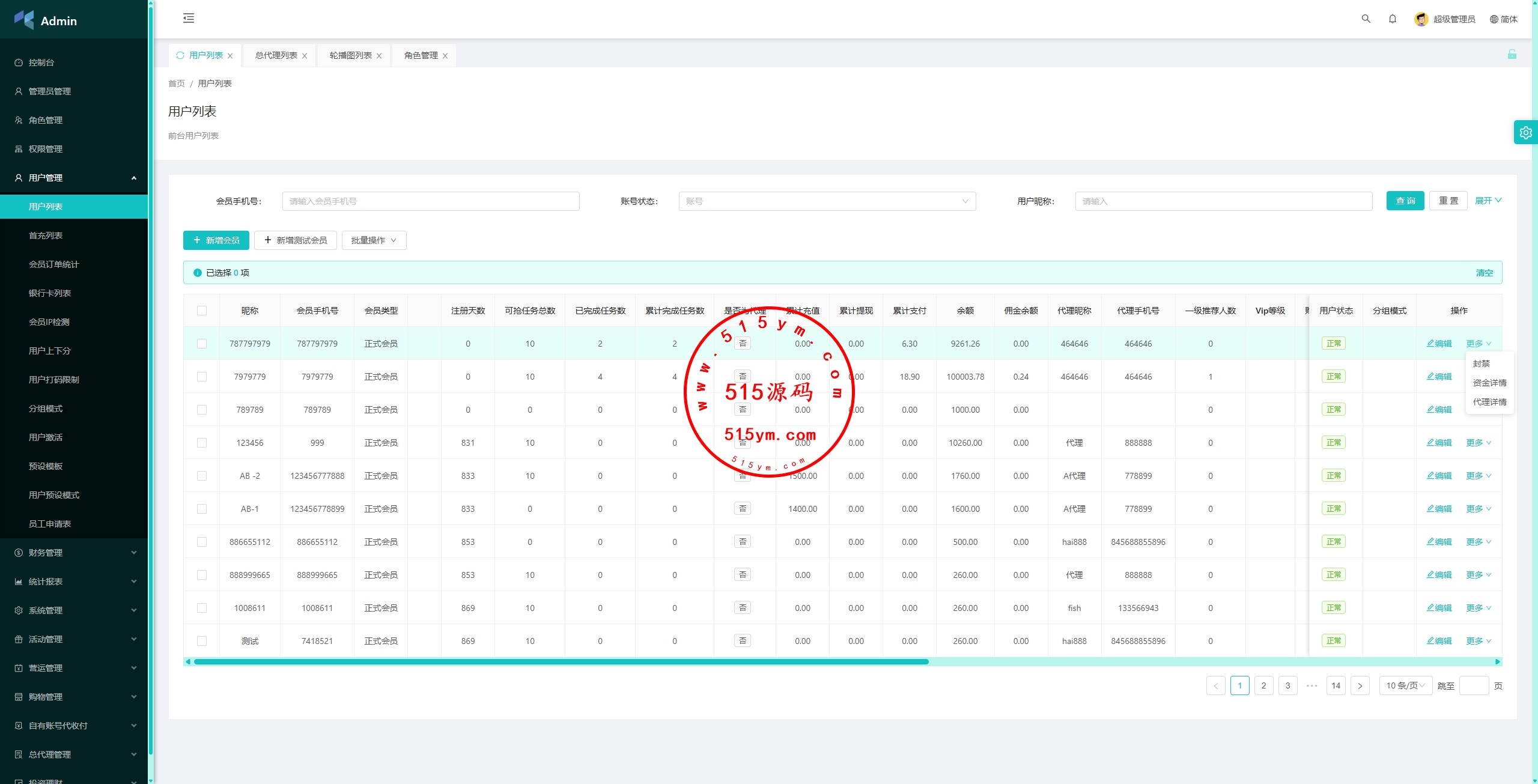Switch to the 轮播图列表 tab
1538x784 pixels.
click(350, 55)
